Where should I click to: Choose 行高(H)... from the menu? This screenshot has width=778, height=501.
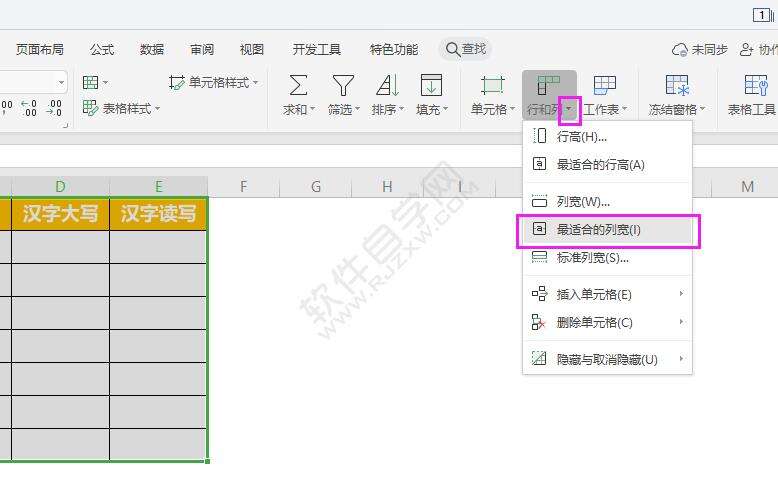click(607, 136)
